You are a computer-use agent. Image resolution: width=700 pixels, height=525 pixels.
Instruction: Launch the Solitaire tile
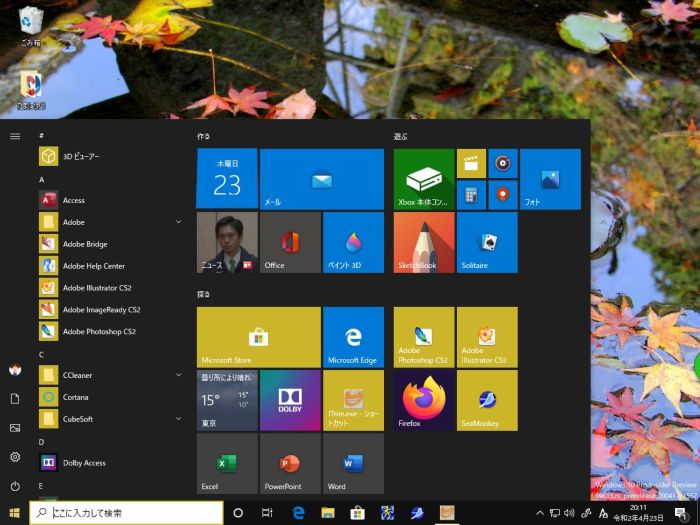[x=487, y=242]
